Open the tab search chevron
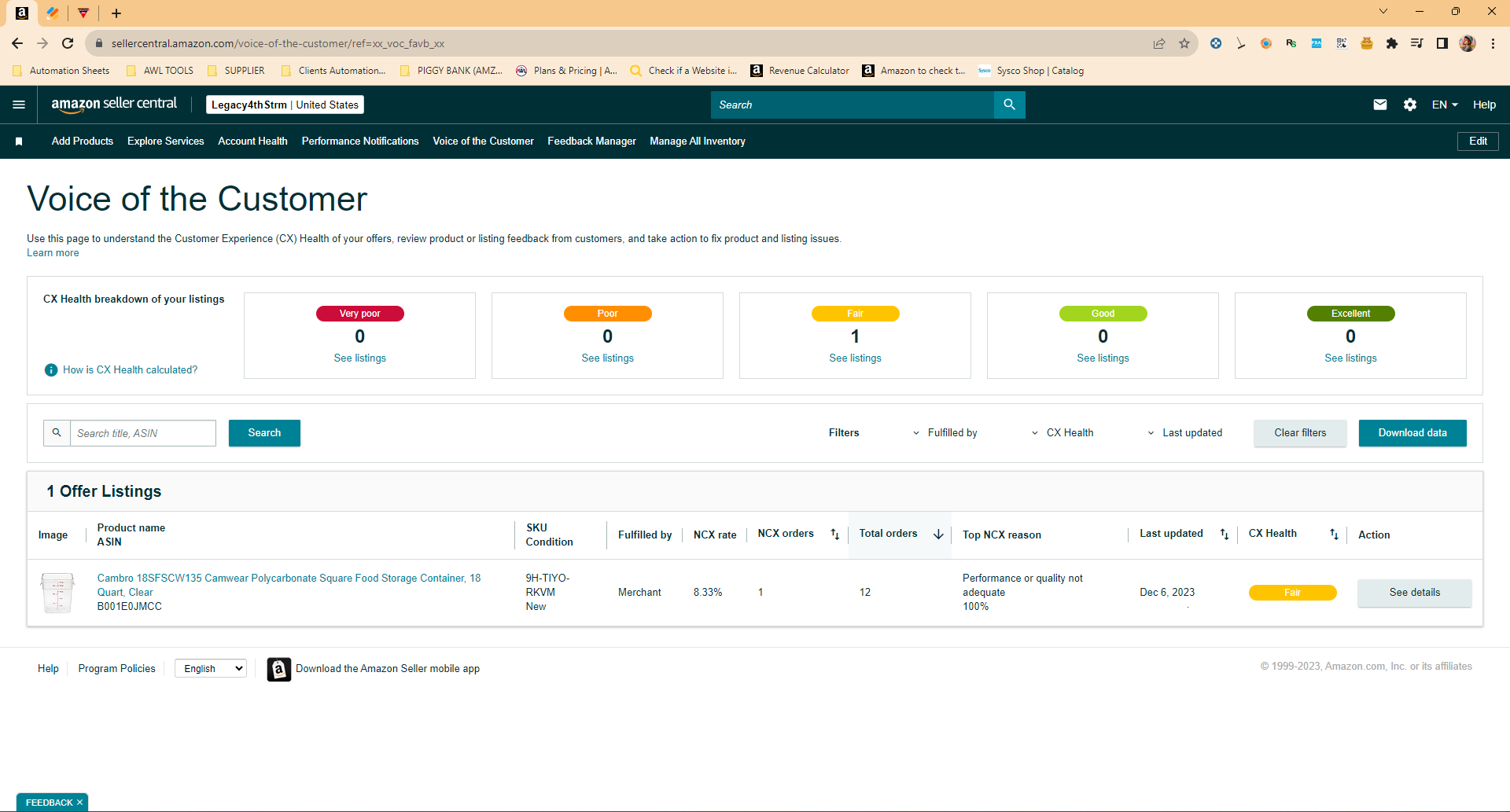 (1383, 12)
